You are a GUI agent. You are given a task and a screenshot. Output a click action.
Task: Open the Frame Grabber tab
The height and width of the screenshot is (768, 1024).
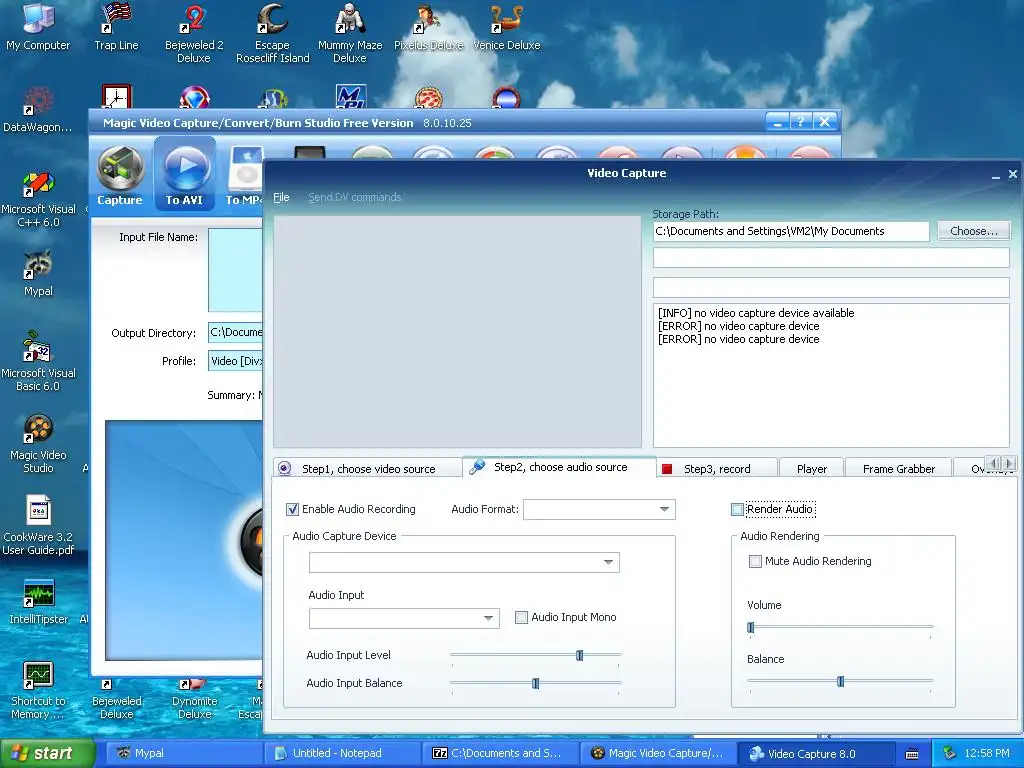899,468
